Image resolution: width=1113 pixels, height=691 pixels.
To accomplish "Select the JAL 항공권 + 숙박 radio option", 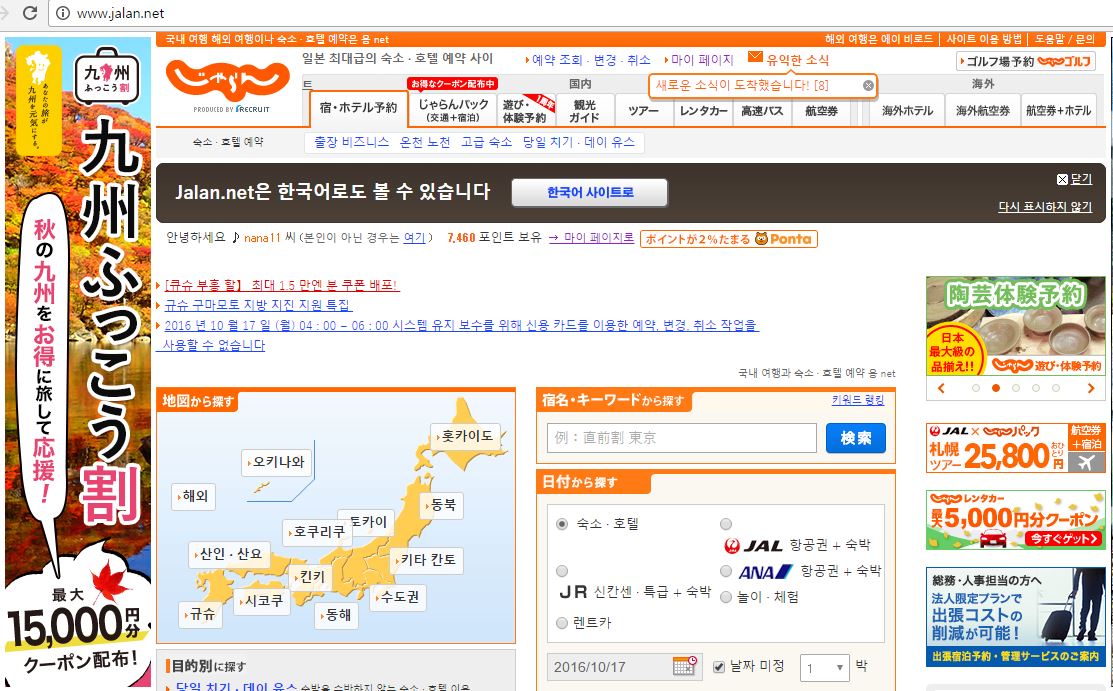I will tap(725, 524).
